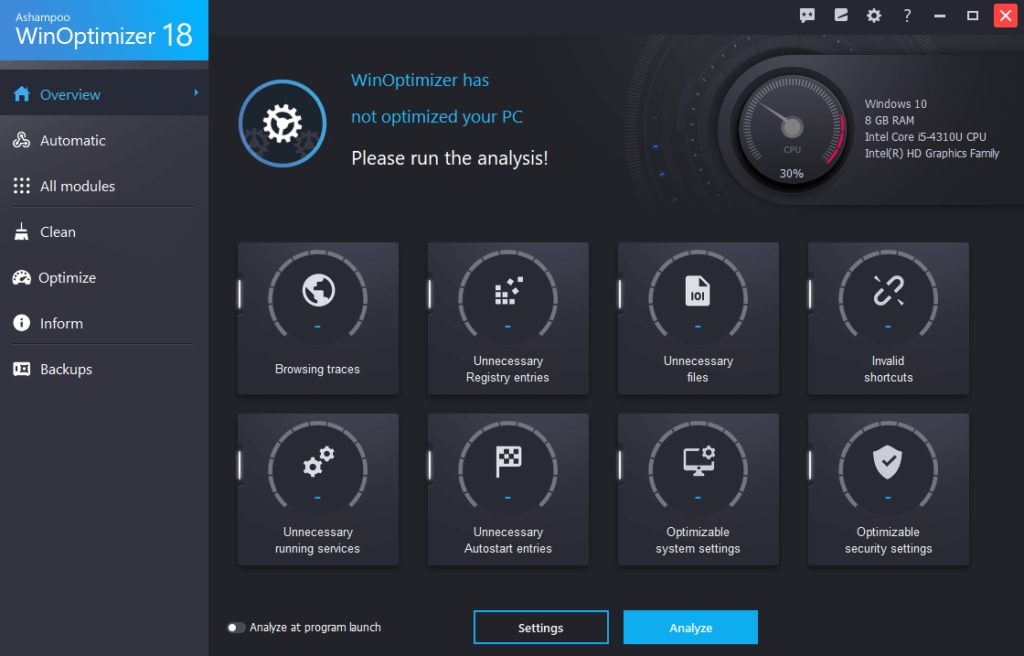Click the Settings button
Image resolution: width=1024 pixels, height=656 pixels.
click(x=541, y=627)
